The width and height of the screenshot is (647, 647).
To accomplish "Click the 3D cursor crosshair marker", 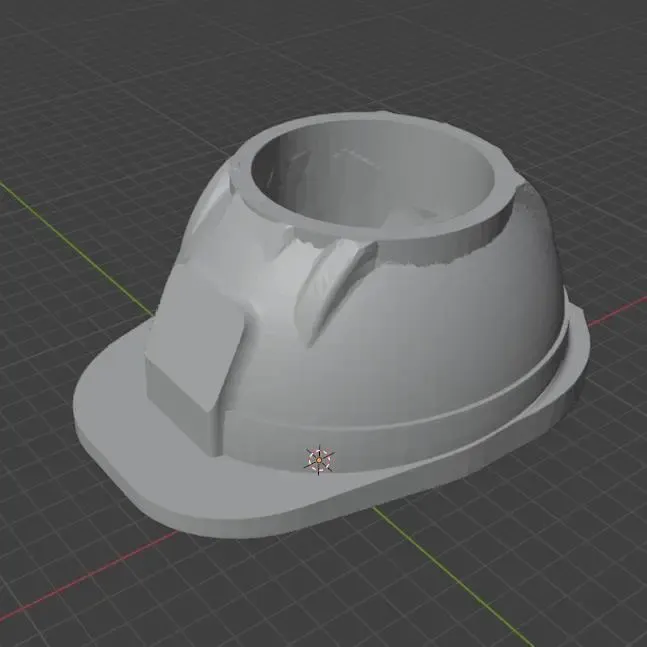I will 319,460.
